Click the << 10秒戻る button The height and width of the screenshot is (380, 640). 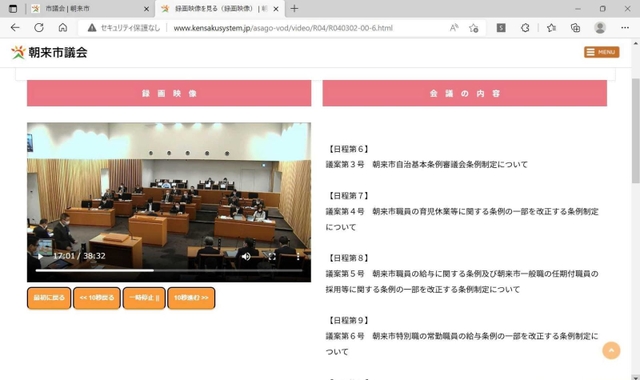[97, 298]
